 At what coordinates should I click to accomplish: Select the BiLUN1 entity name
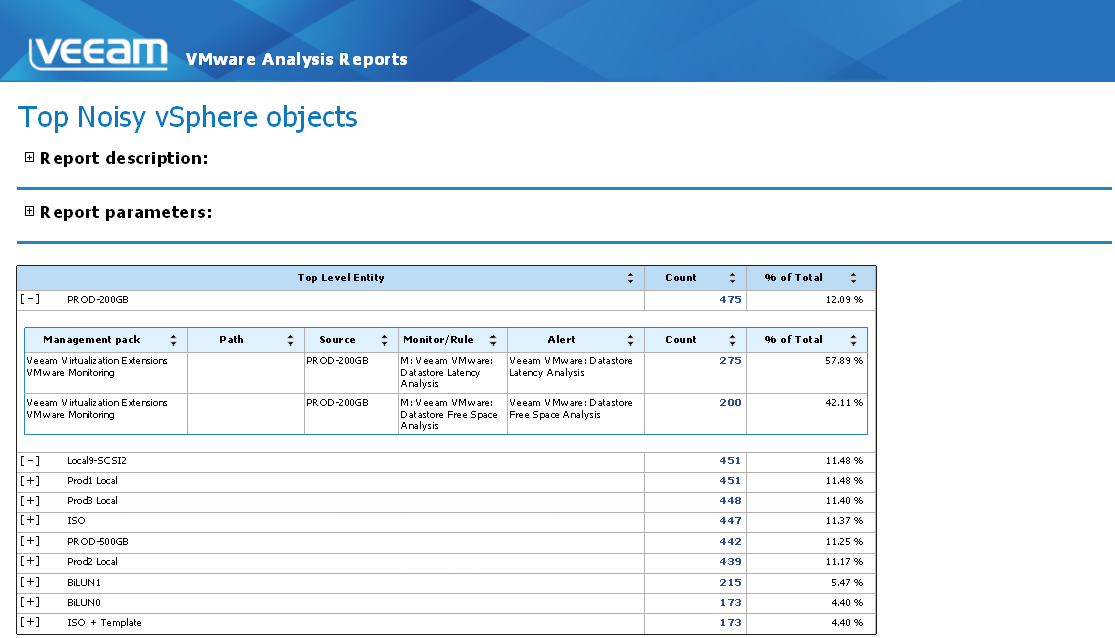click(84, 583)
